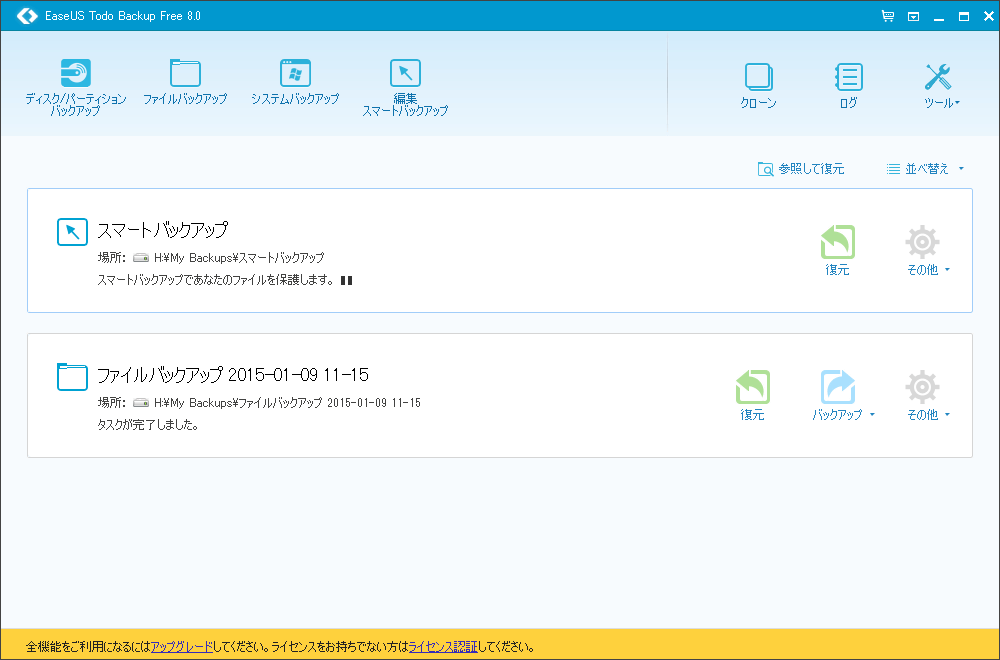Restore (復元) the Smart Backup task
Image resolution: width=1000 pixels, height=660 pixels.
click(x=837, y=250)
